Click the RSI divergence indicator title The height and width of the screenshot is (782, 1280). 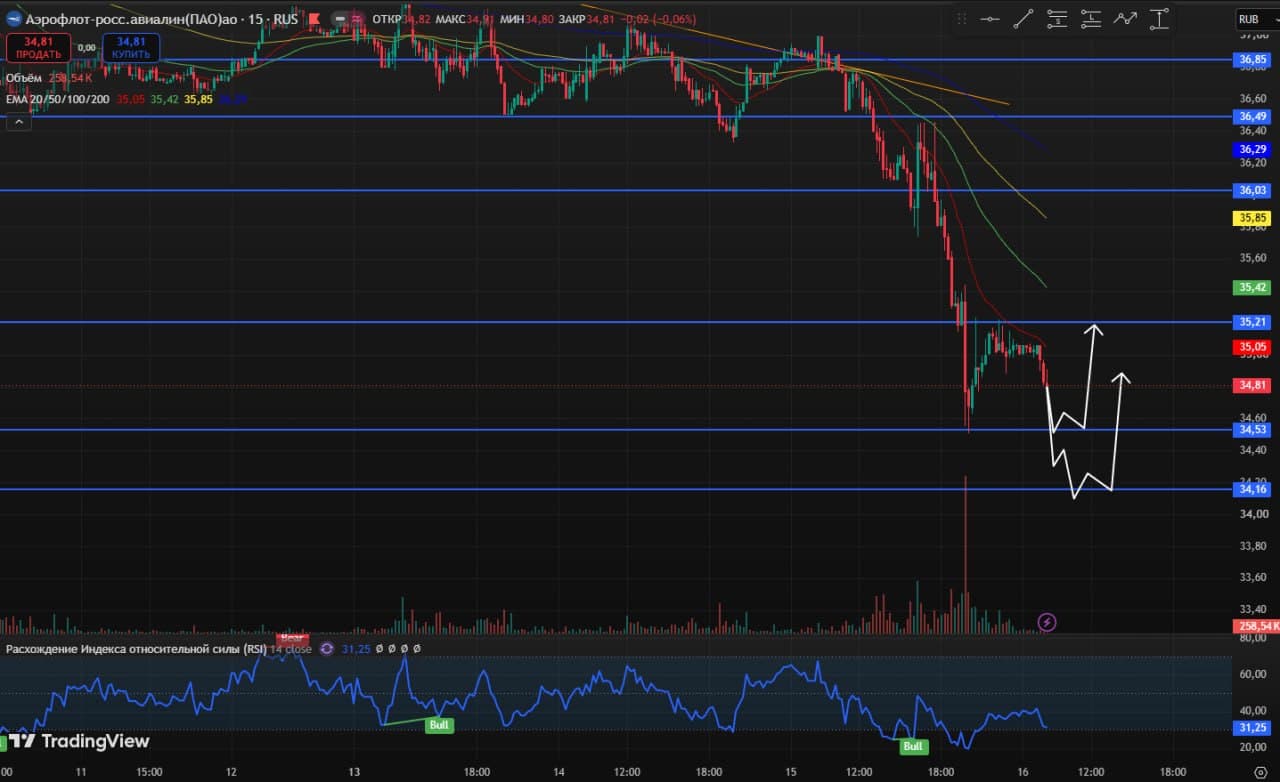(137, 649)
